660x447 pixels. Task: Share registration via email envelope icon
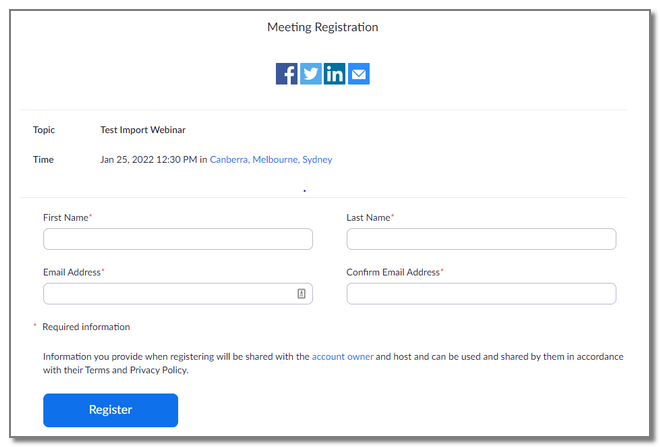click(359, 74)
